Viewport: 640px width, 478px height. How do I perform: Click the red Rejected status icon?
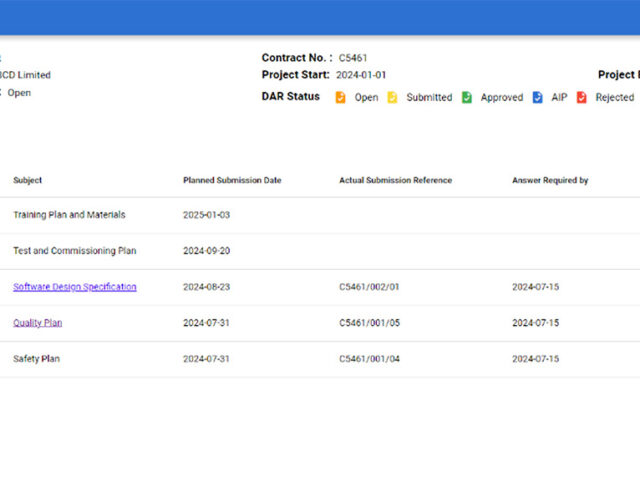(581, 97)
